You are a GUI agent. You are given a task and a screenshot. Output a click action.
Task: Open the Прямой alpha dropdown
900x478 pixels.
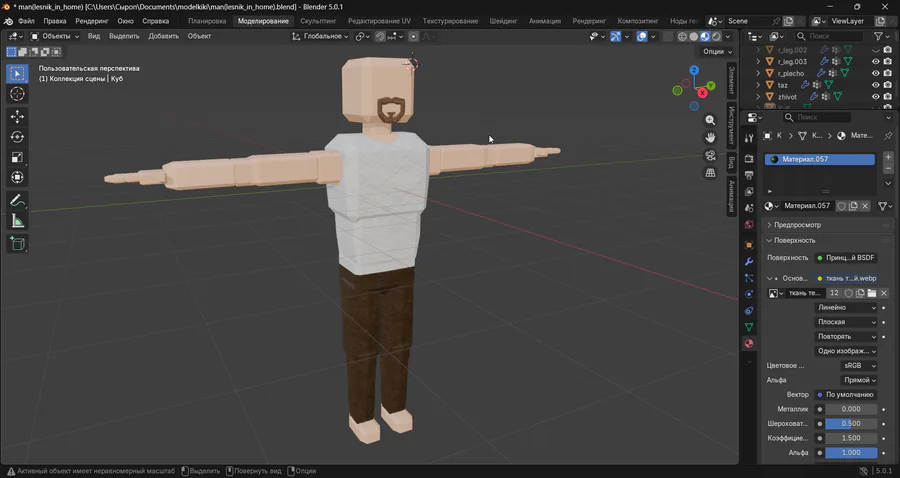coord(859,380)
